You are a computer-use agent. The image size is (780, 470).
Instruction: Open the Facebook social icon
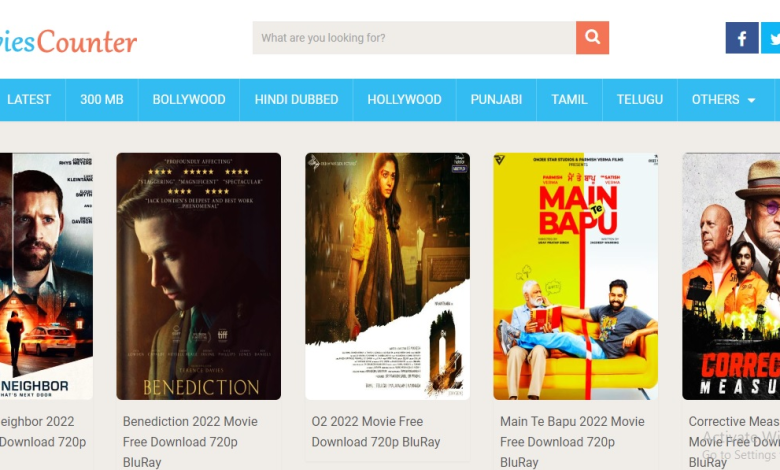pos(742,38)
